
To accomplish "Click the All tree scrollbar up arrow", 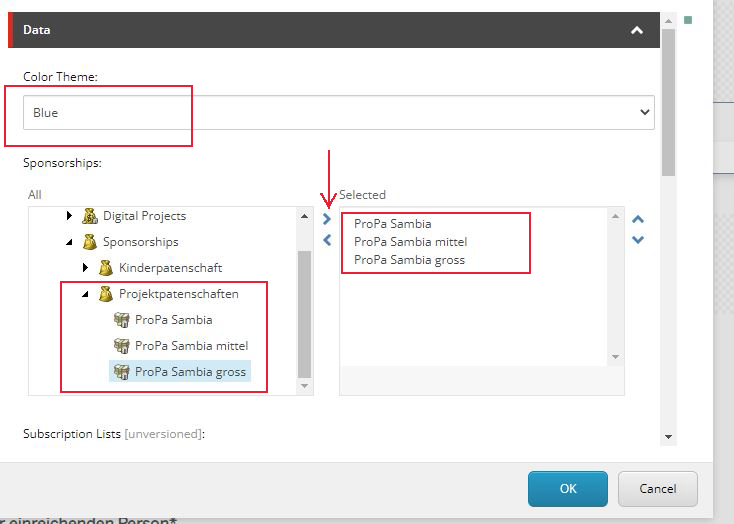I will pos(304,216).
